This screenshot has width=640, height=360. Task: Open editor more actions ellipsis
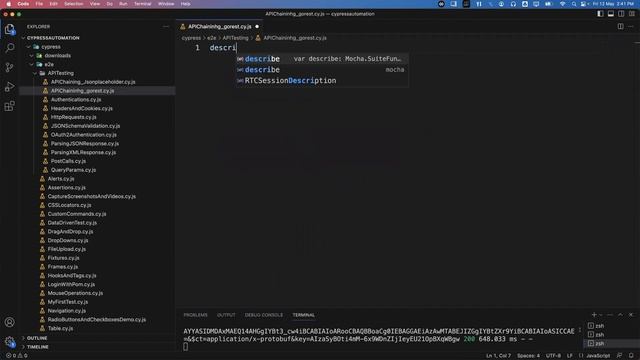[x=631, y=27]
